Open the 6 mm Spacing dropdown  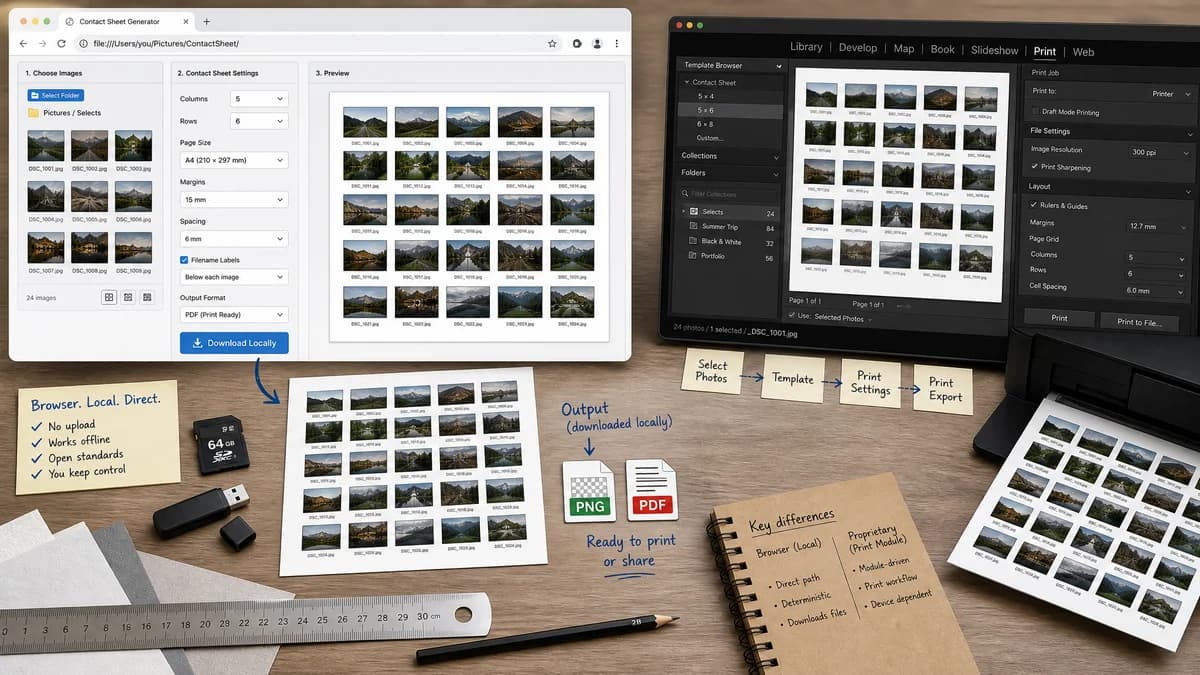pos(234,239)
